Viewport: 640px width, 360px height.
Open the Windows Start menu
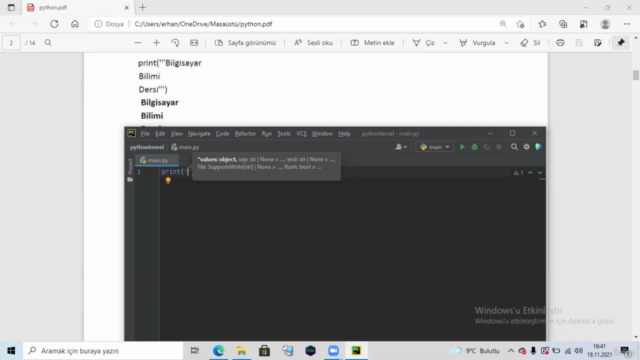pos(11,351)
